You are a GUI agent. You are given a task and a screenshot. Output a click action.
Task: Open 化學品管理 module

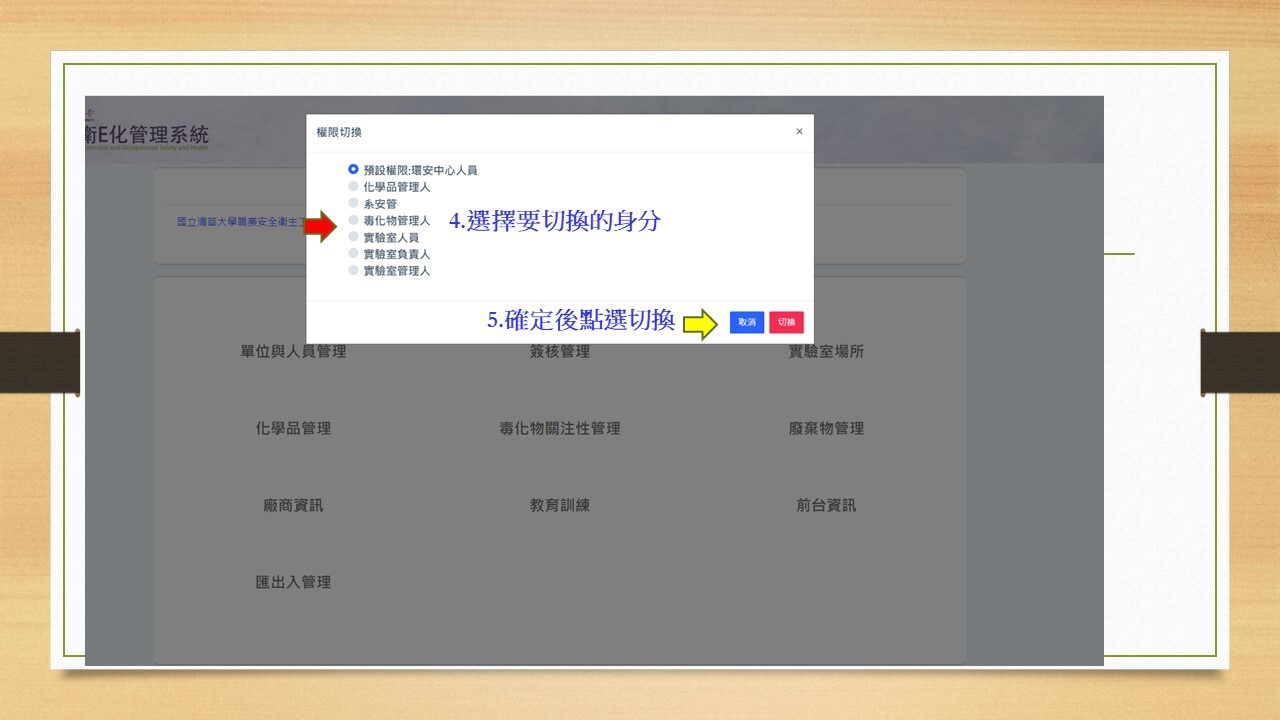[293, 428]
